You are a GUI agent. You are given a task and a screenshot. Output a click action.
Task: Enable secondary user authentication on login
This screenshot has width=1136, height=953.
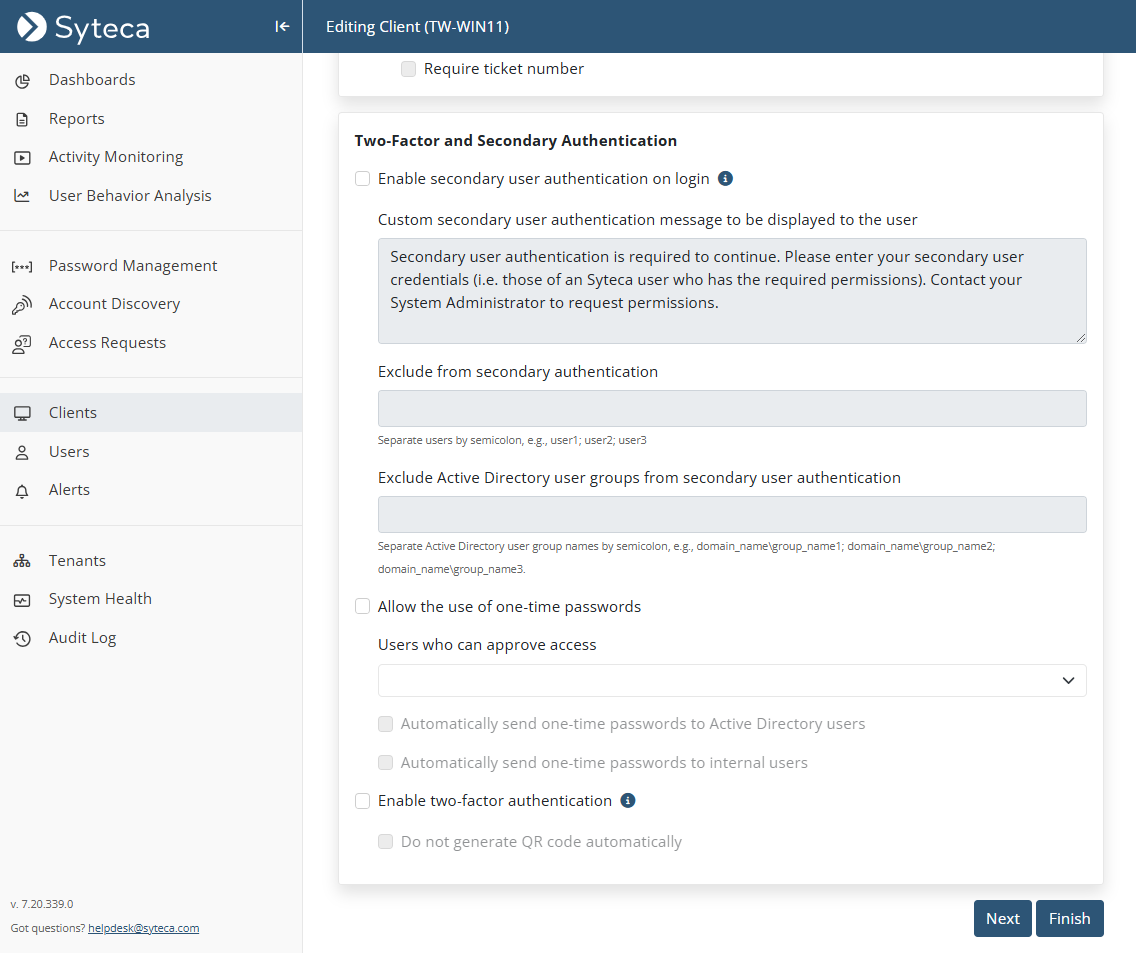tap(363, 179)
